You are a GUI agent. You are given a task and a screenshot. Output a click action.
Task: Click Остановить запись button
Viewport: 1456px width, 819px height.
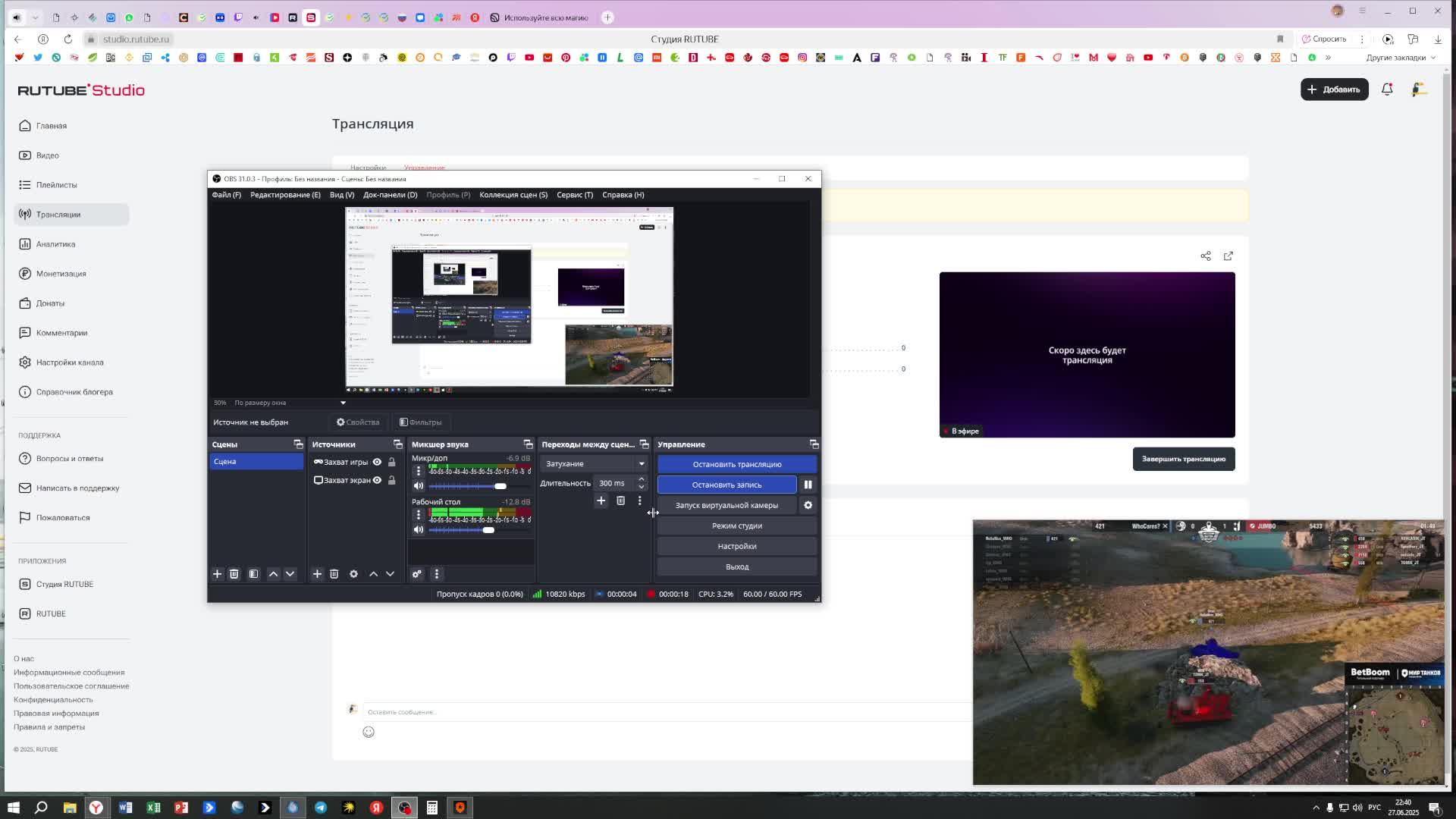point(726,485)
